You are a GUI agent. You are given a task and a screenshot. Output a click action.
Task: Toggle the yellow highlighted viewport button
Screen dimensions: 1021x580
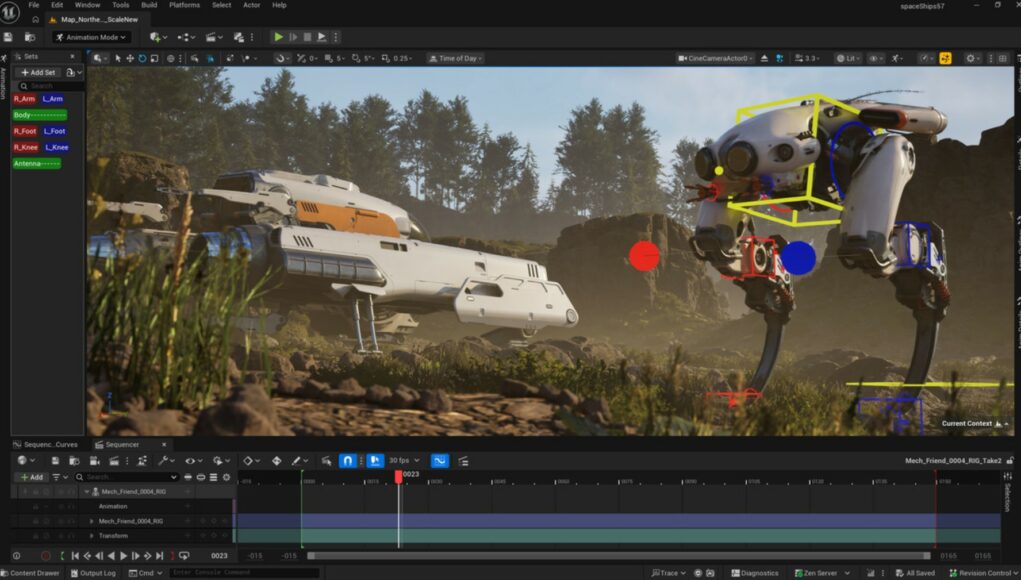[945, 58]
